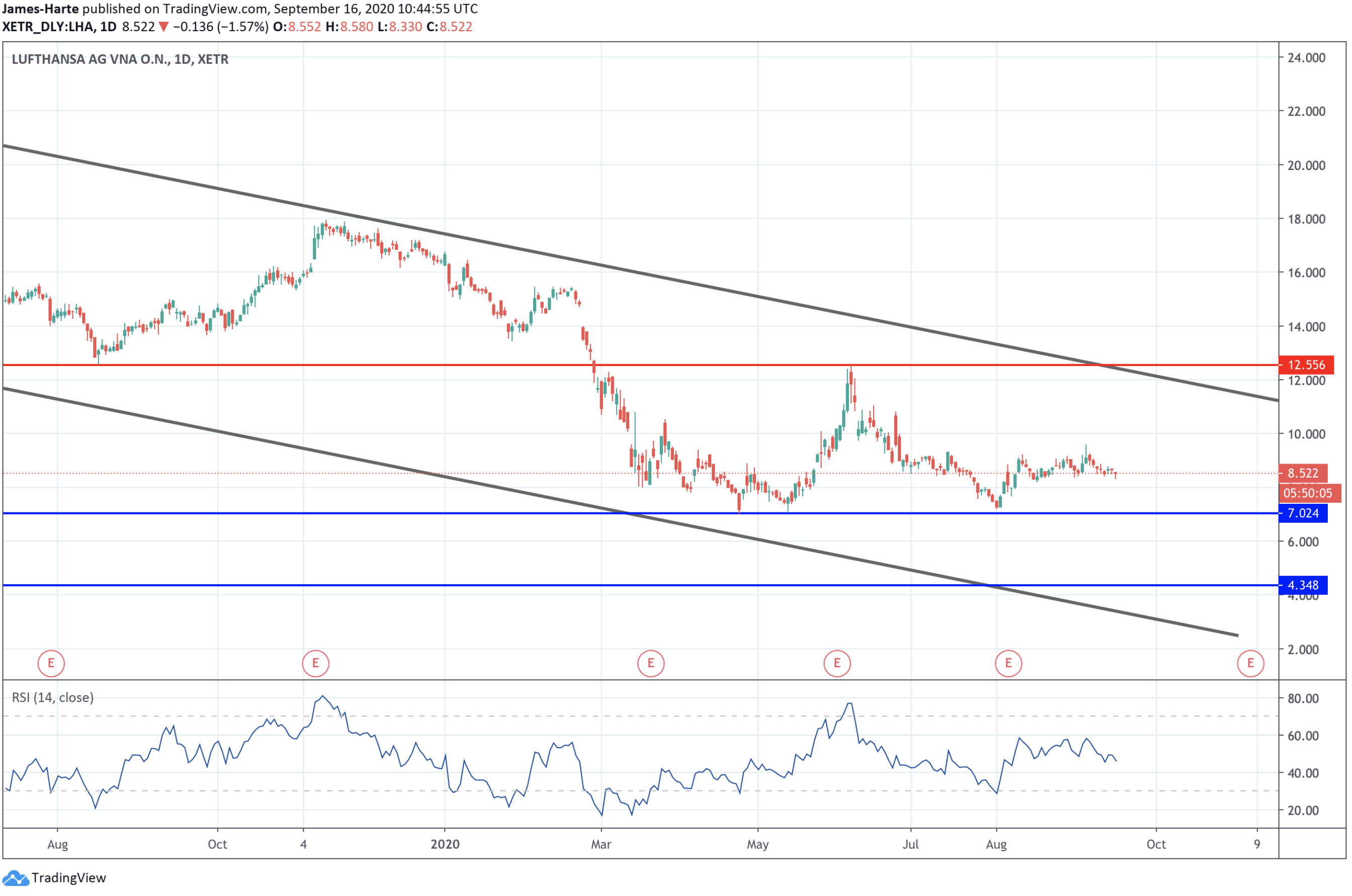Image resolution: width=1352 pixels, height=896 pixels.
Task: Click the earnings marker near August 2019
Action: (x=51, y=664)
